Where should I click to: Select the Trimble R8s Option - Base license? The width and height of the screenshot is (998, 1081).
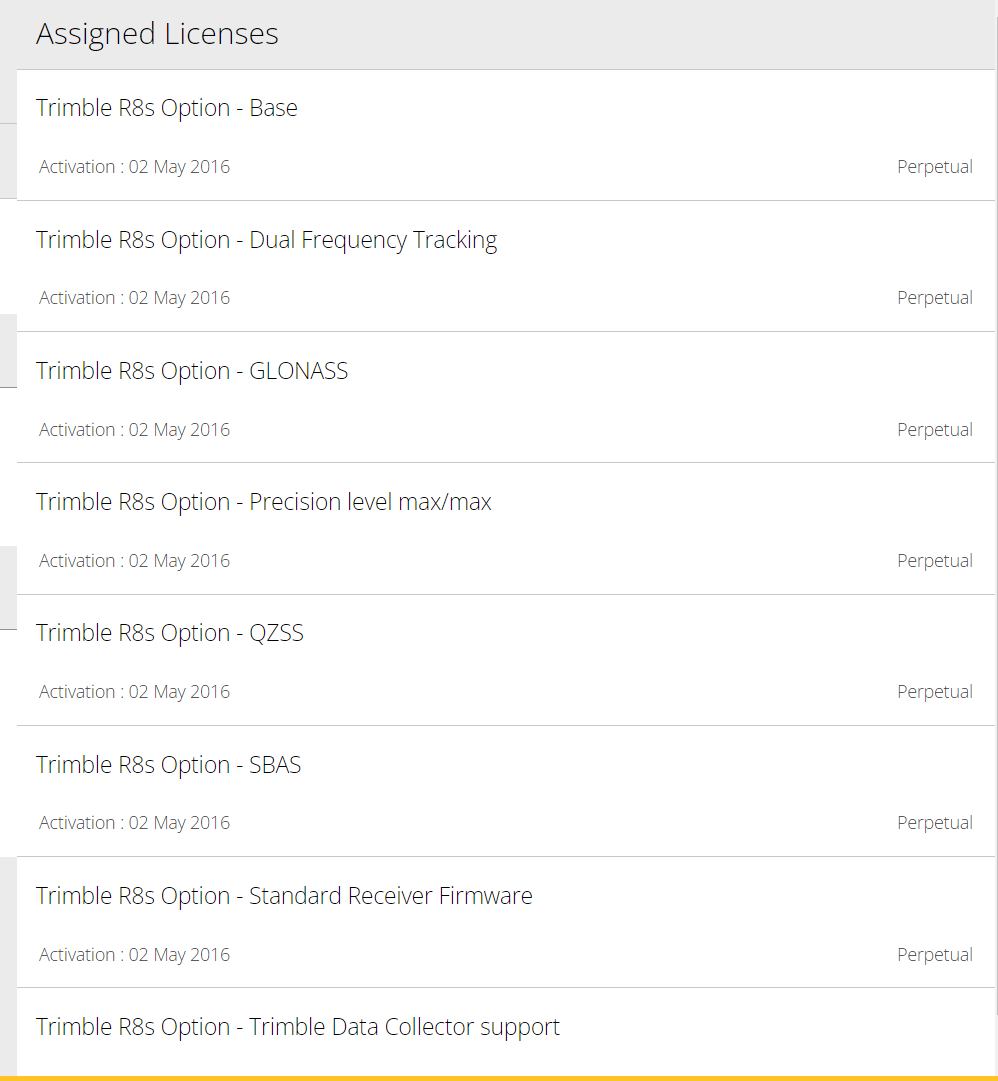pyautogui.click(x=506, y=135)
